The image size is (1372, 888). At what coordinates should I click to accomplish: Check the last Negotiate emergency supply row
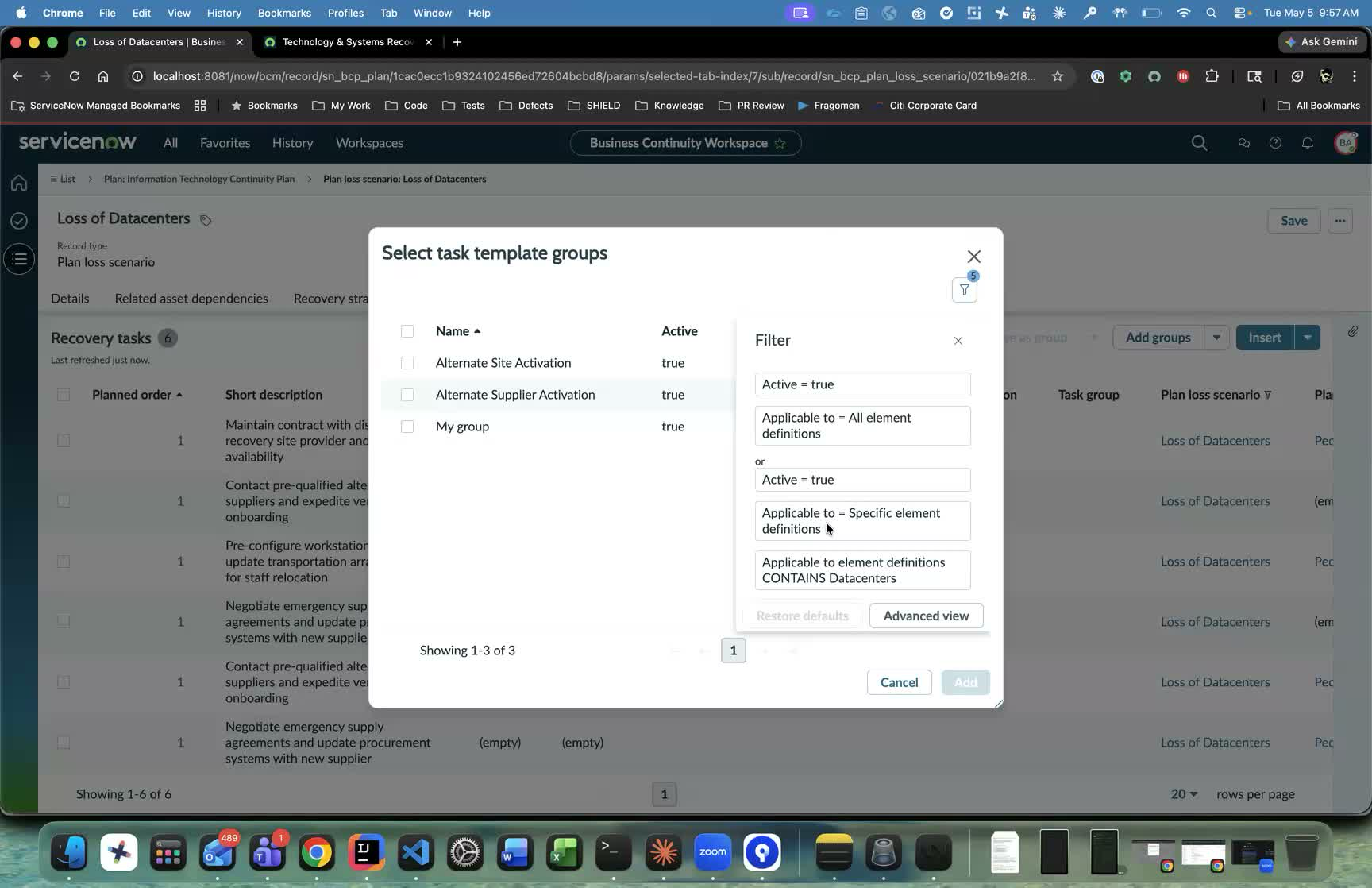click(x=64, y=743)
